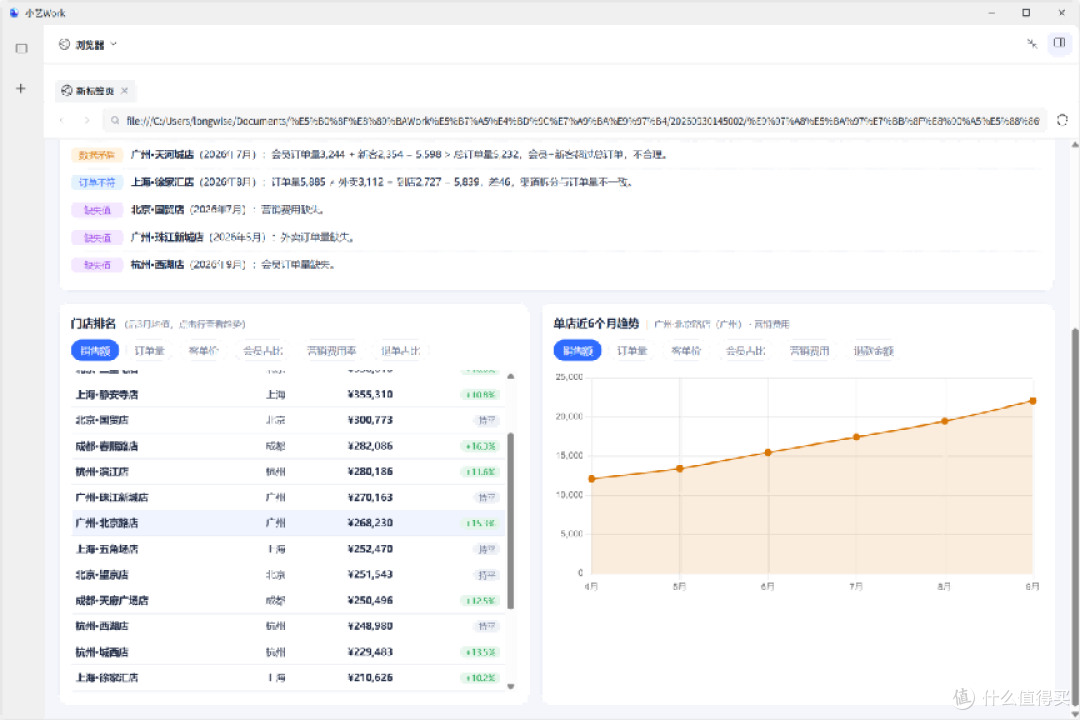The image size is (1080, 720).
Task: Select the 成都·天府广场店 row
Action: [x=288, y=601]
